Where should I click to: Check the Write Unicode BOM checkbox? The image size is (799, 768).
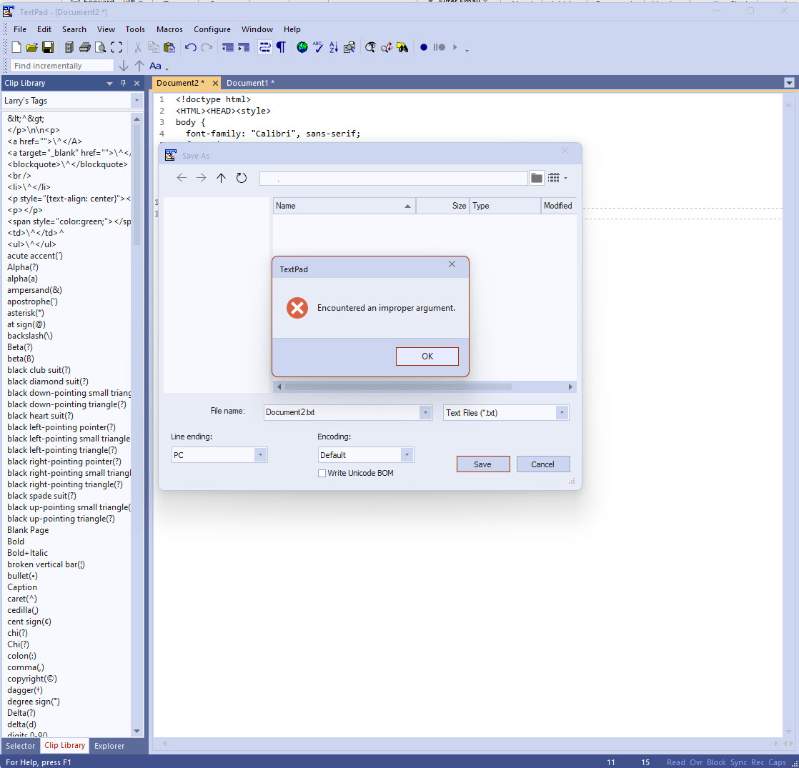click(322, 473)
